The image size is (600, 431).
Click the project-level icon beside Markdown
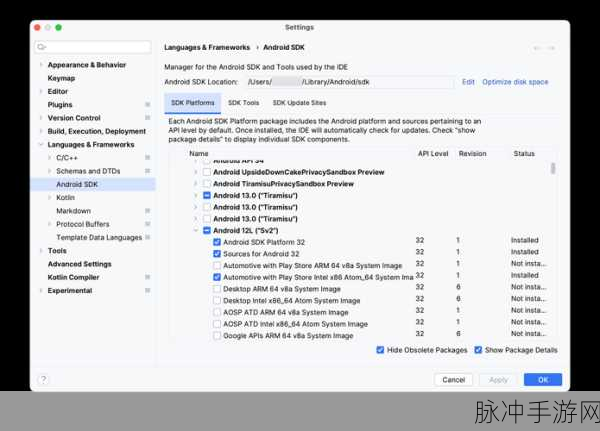coord(148,211)
